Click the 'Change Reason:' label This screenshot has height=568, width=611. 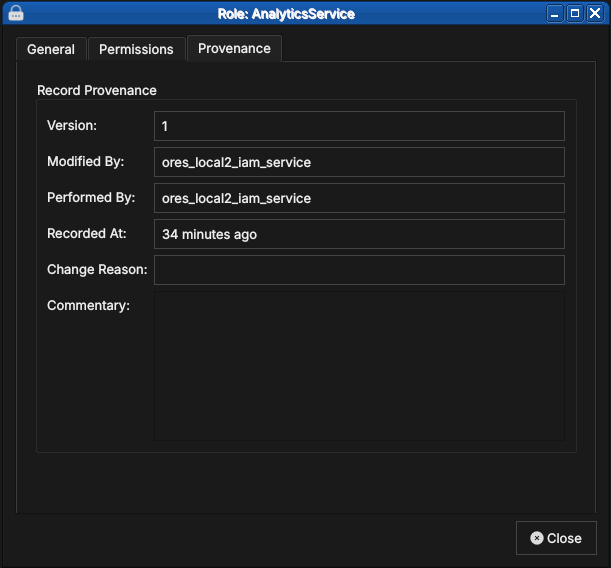tap(97, 270)
